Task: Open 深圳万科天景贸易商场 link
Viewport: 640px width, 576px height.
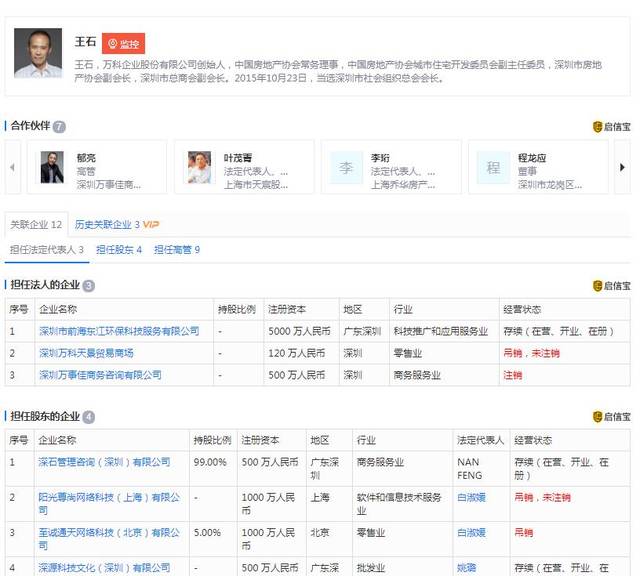Action: coord(86,353)
